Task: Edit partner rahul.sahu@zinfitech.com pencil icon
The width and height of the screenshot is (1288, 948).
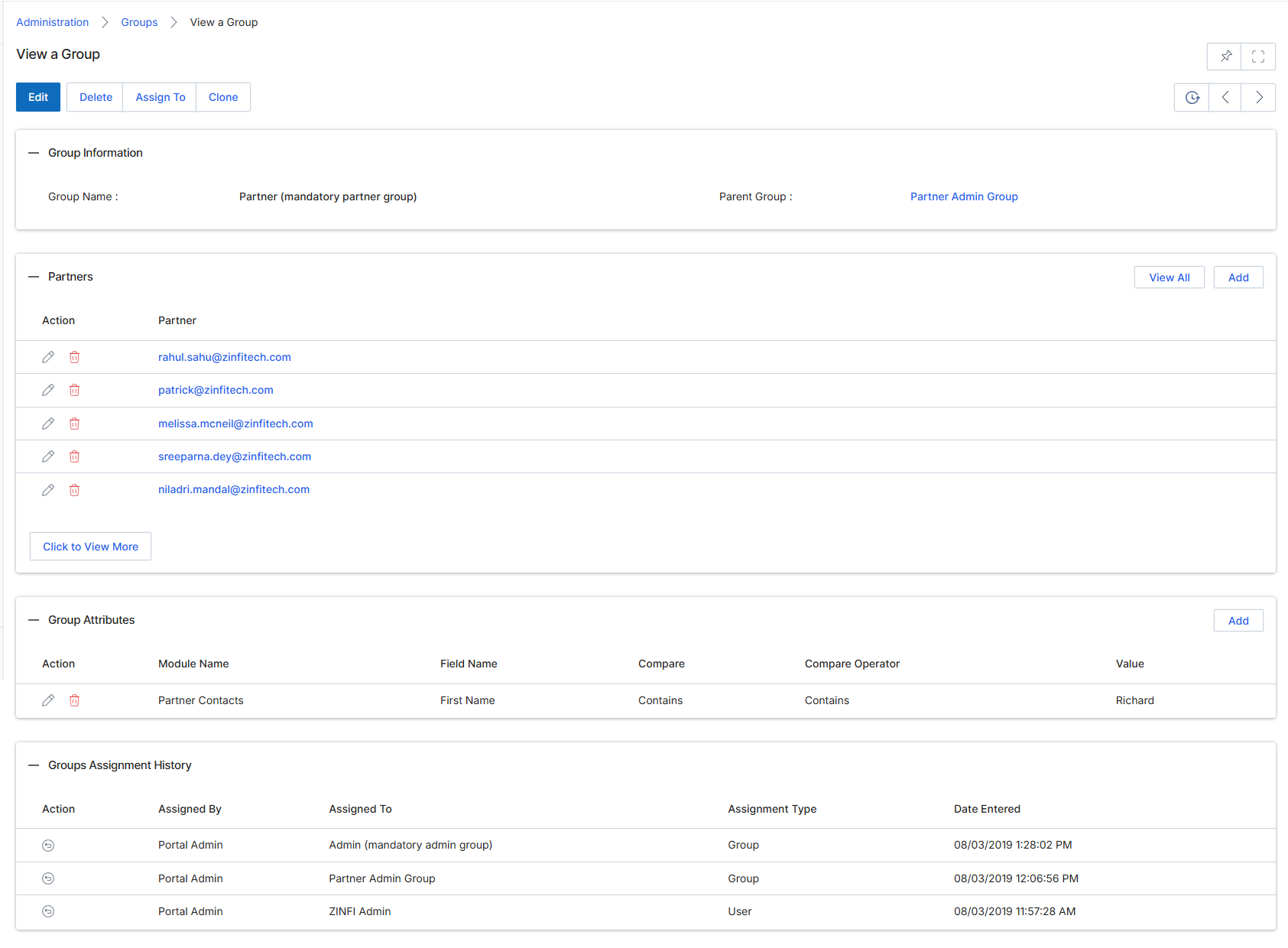Action: point(48,357)
